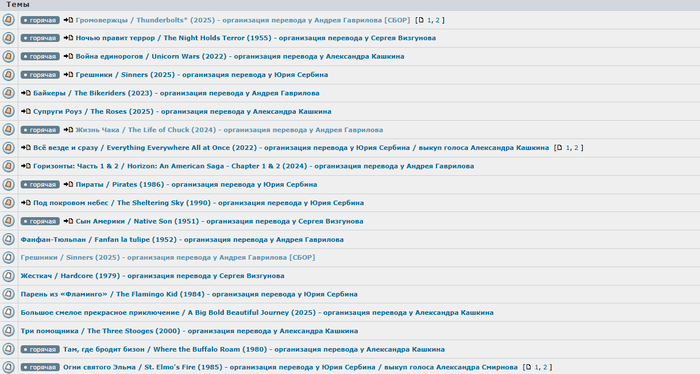Jump to newest post in Thunderbolts* topic
Image resolution: width=700 pixels, height=374 pixels.
click(x=68, y=20)
